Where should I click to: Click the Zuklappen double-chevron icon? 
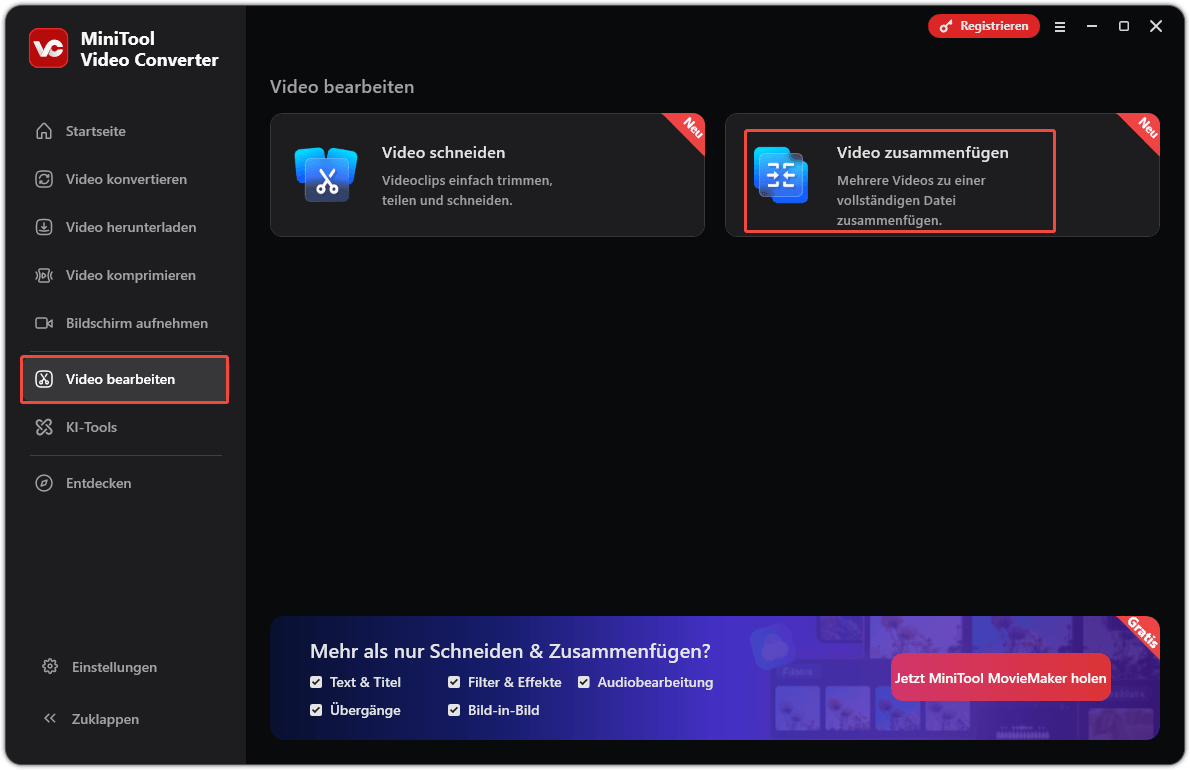click(x=50, y=718)
